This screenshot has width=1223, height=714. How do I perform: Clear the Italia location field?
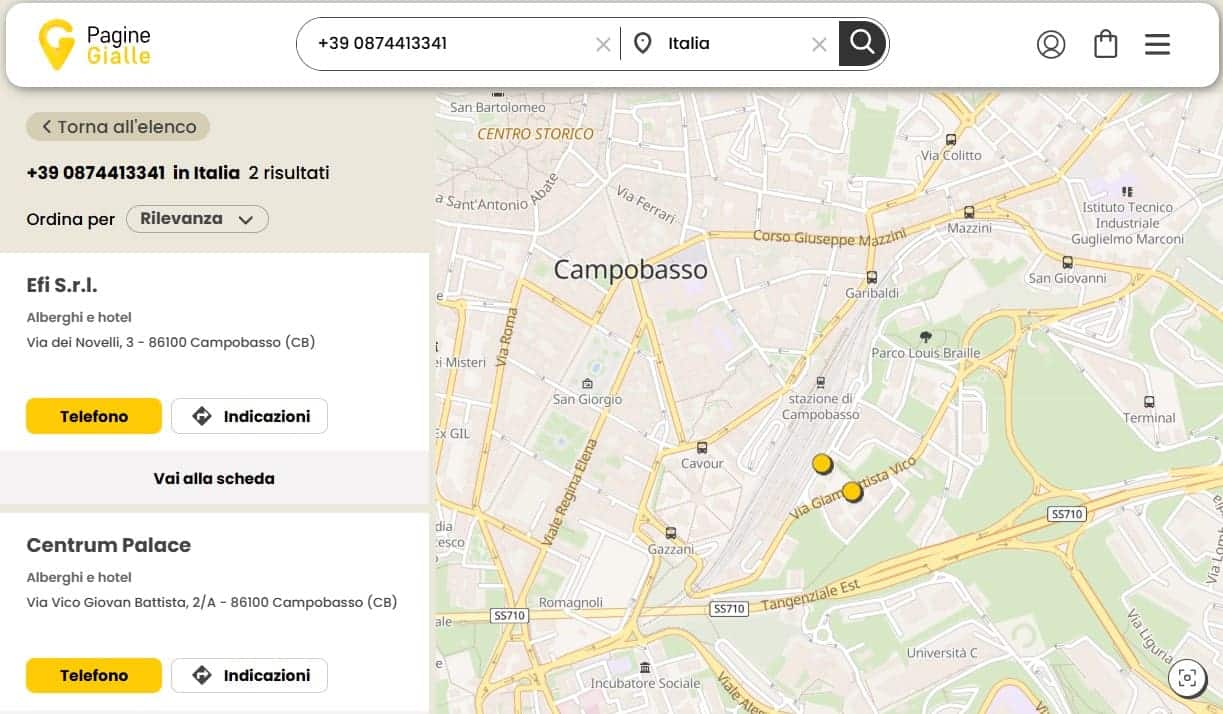819,44
